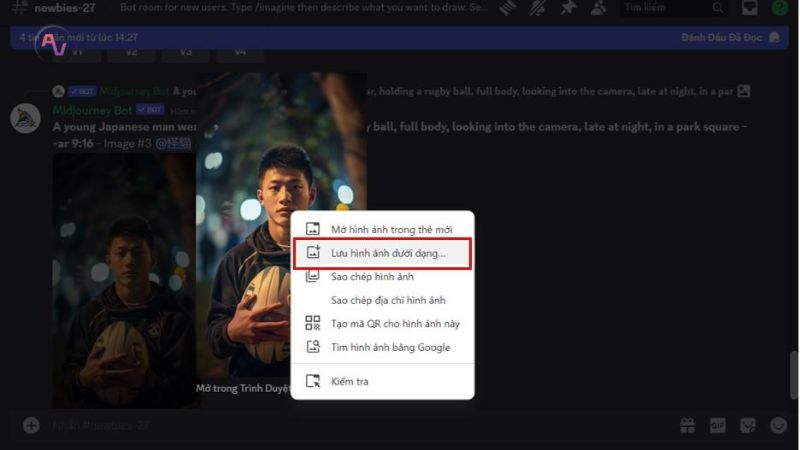Open the inbox icon in header
Viewport: 800px width, 450px height.
(749, 8)
